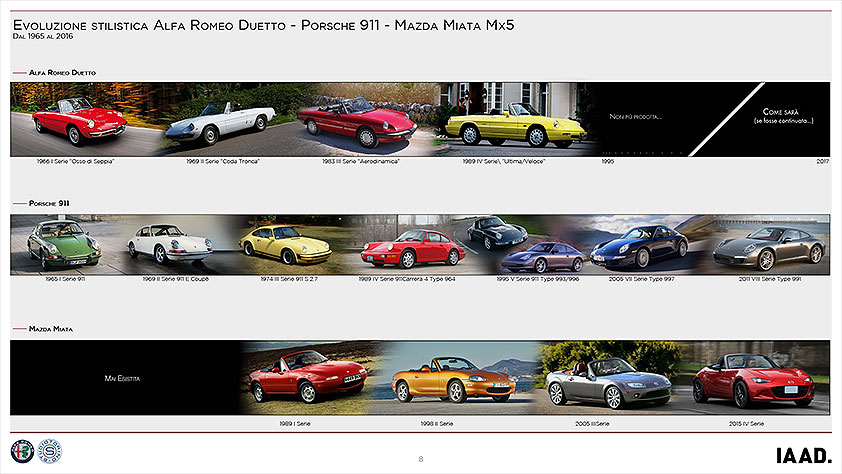Click the red line marker beside Alfa Romeo Duetto
Screen dimensions: 842x474
[x=19, y=73]
